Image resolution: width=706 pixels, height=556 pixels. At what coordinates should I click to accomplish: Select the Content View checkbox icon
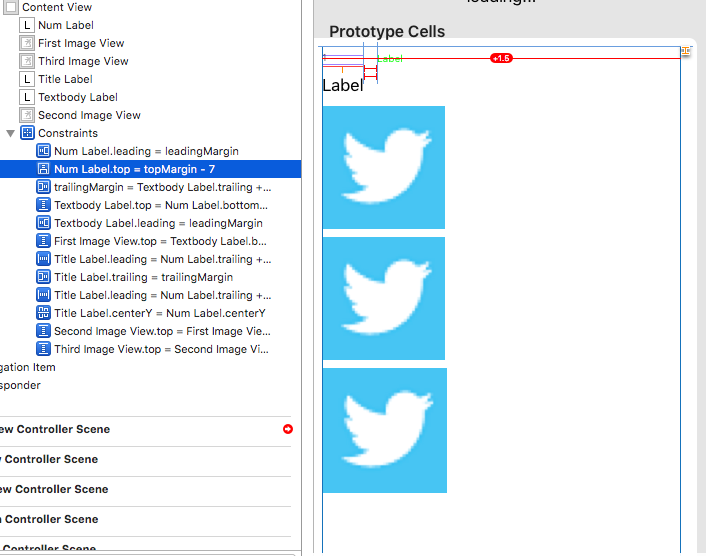pyautogui.click(x=10, y=7)
